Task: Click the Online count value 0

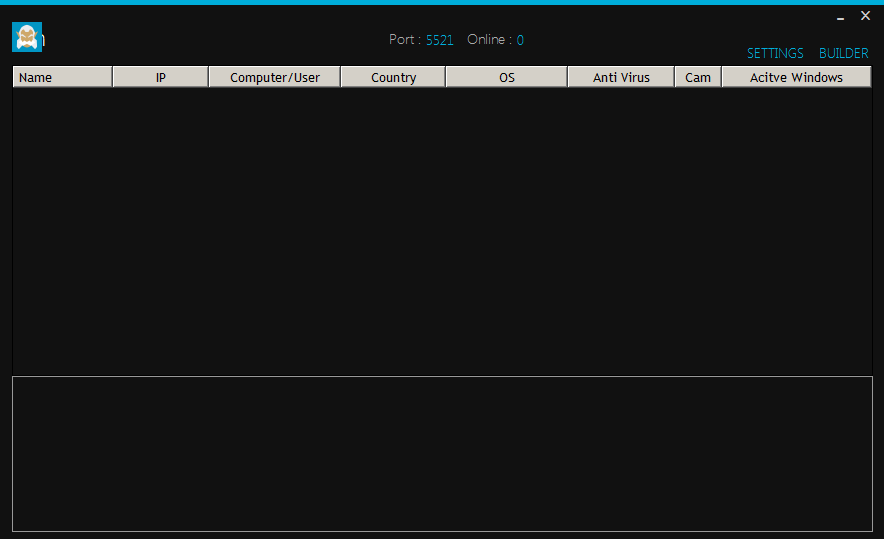Action: [x=520, y=40]
